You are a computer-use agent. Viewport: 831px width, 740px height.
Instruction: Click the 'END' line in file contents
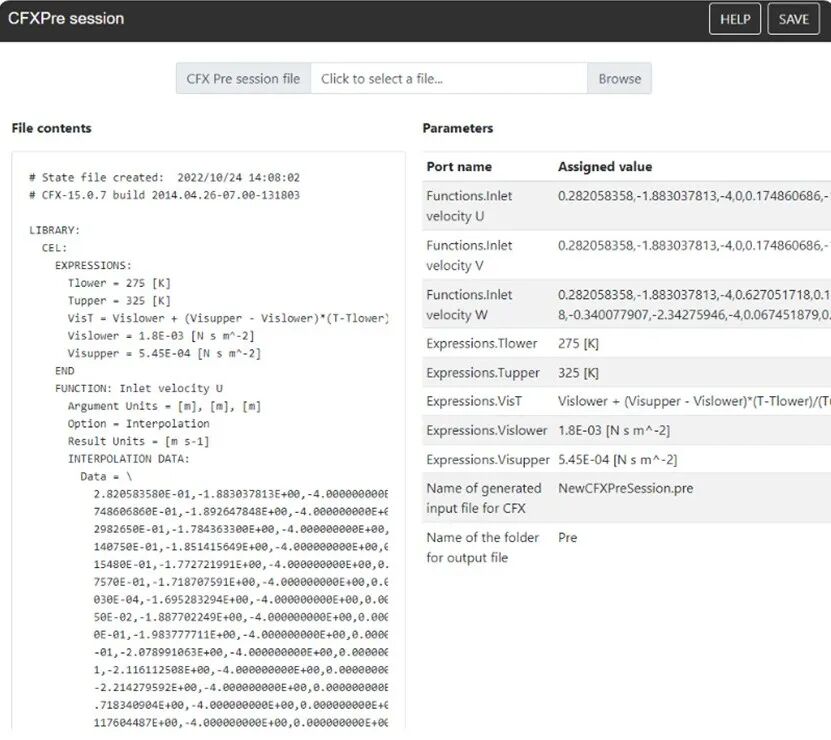pyautogui.click(x=65, y=371)
